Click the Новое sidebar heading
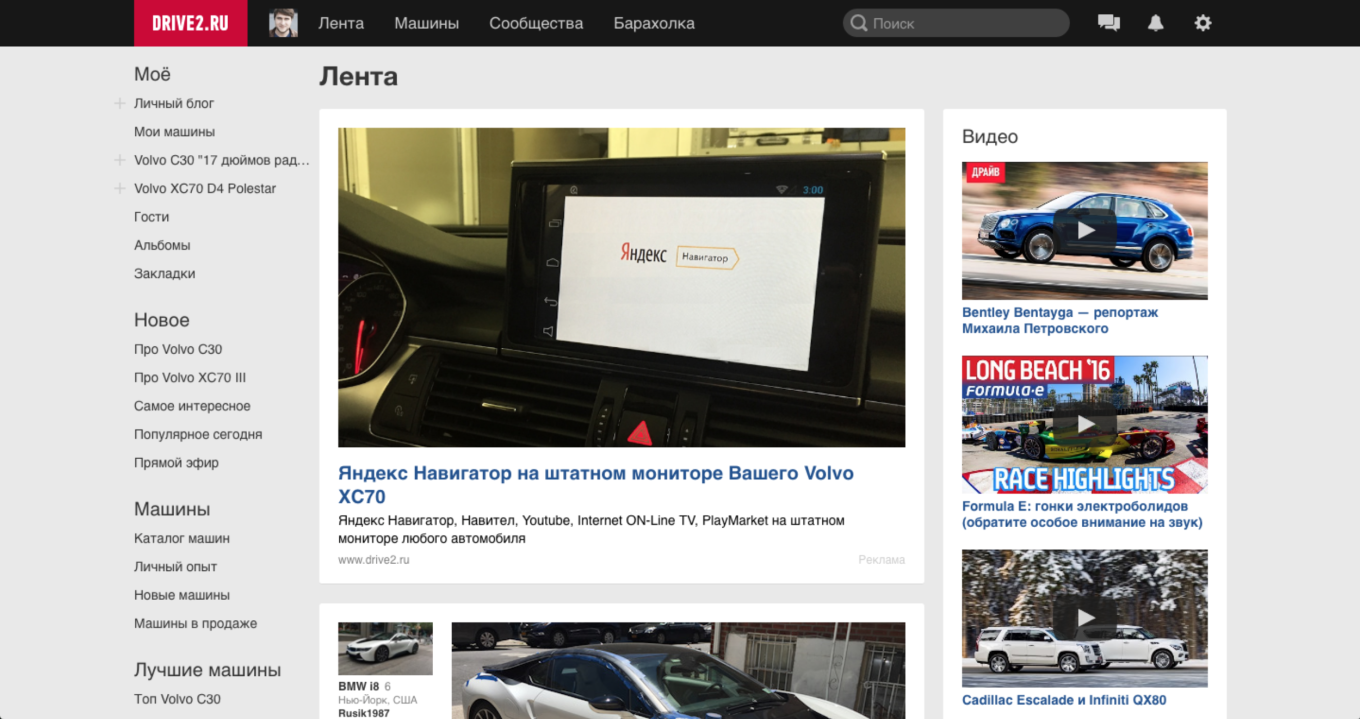The height and width of the screenshot is (719, 1360). tap(162, 320)
